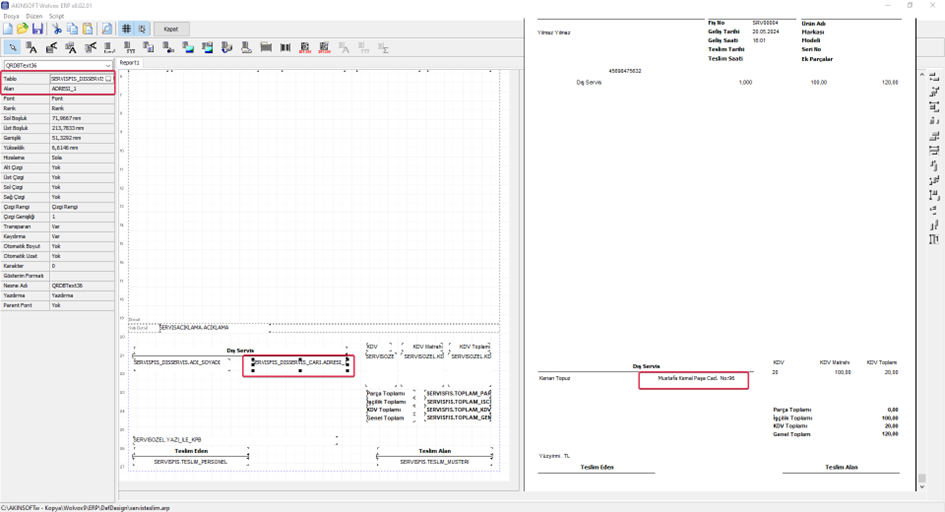Click preview scrollbar up arrow
Screen dimensions: 945x512
(921, 75)
